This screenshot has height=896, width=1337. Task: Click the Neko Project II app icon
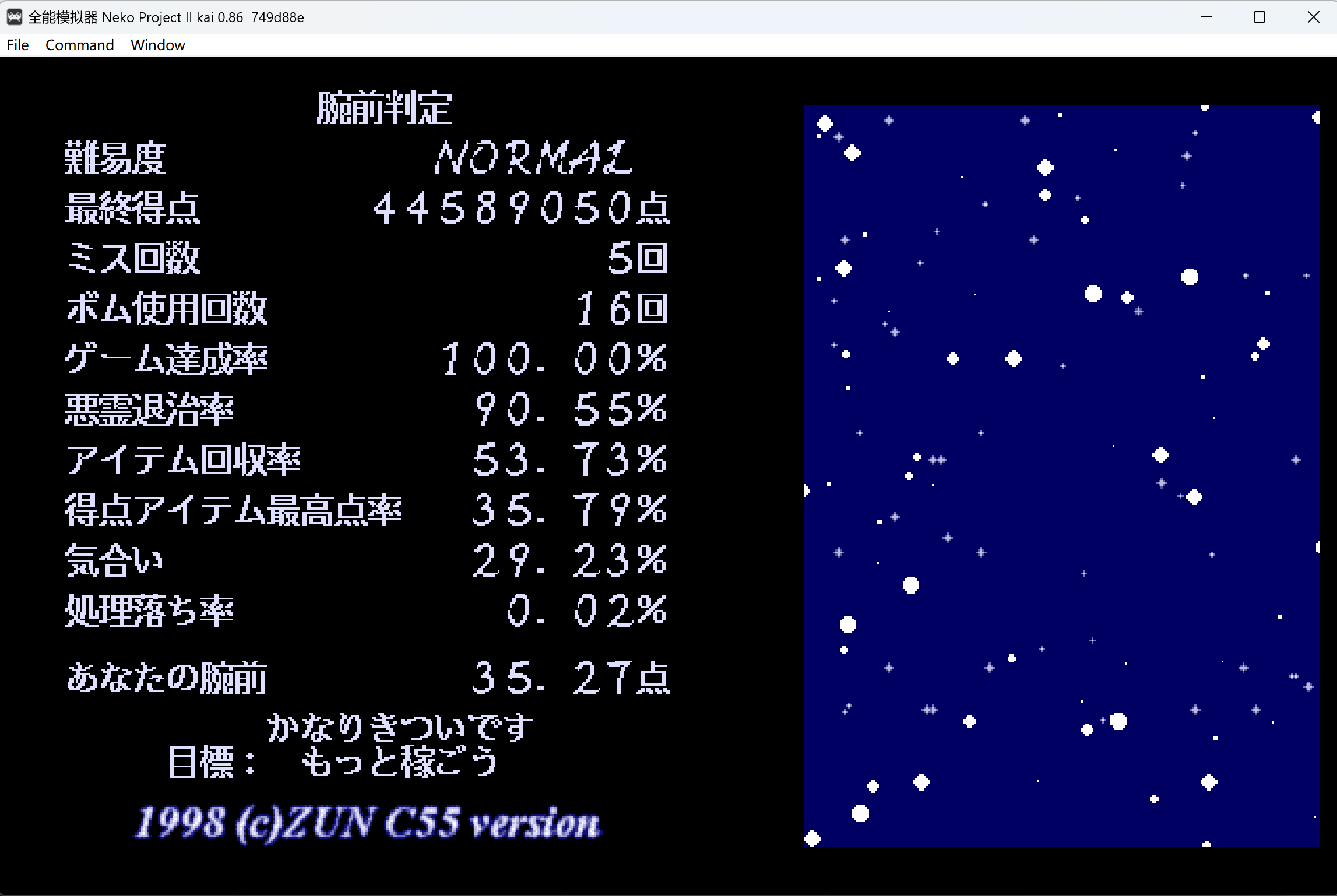(14, 17)
